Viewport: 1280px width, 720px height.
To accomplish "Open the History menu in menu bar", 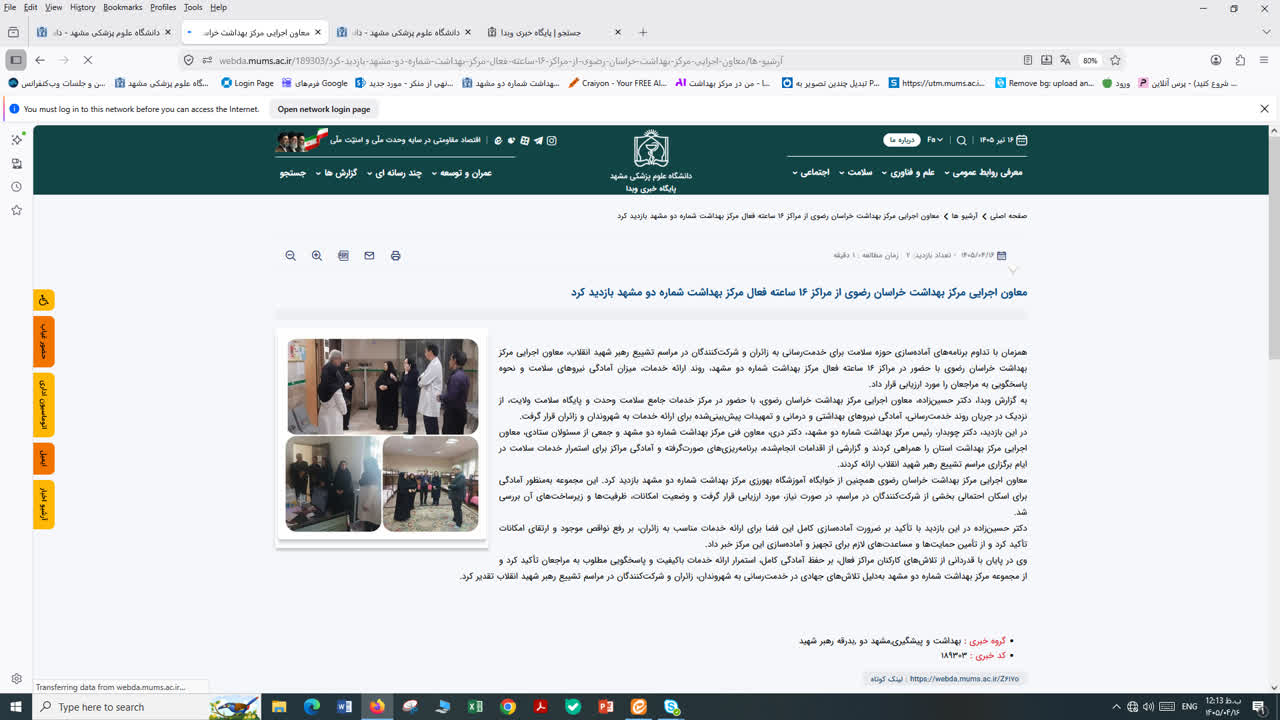I will click(83, 7).
